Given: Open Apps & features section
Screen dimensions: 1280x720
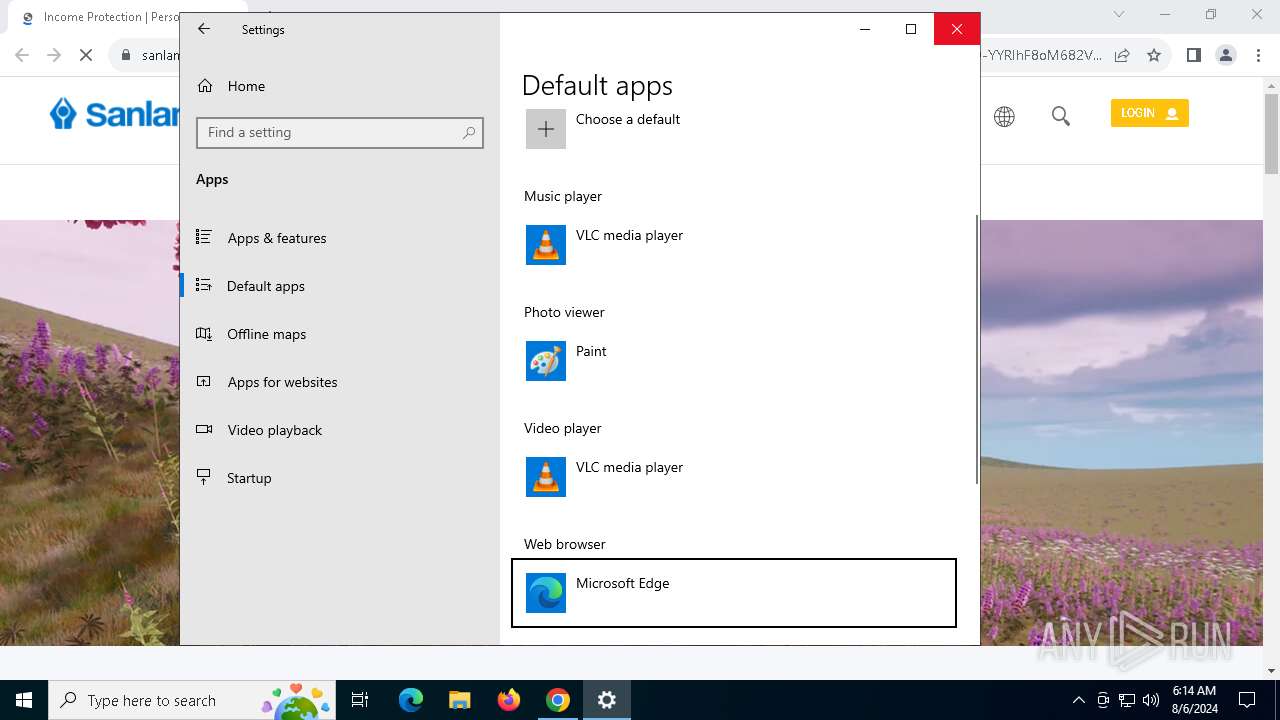Looking at the screenshot, I should (340, 238).
